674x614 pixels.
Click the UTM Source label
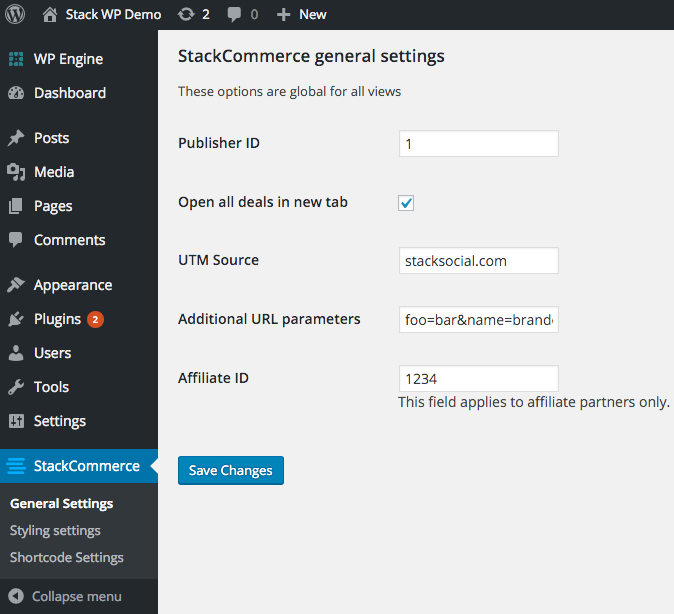click(218, 260)
